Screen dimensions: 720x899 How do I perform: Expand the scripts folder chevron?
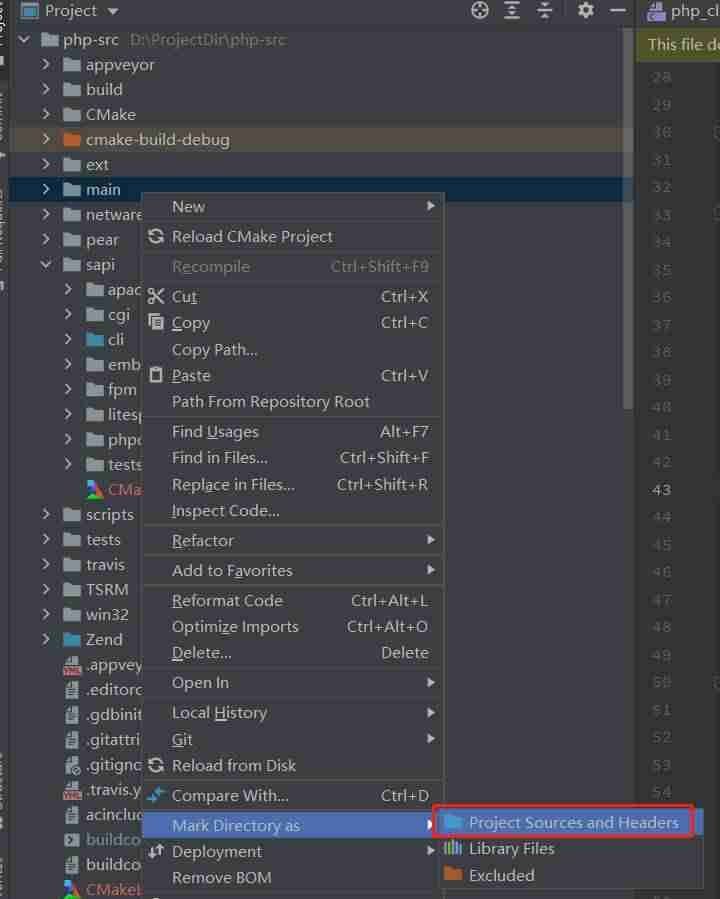point(46,514)
